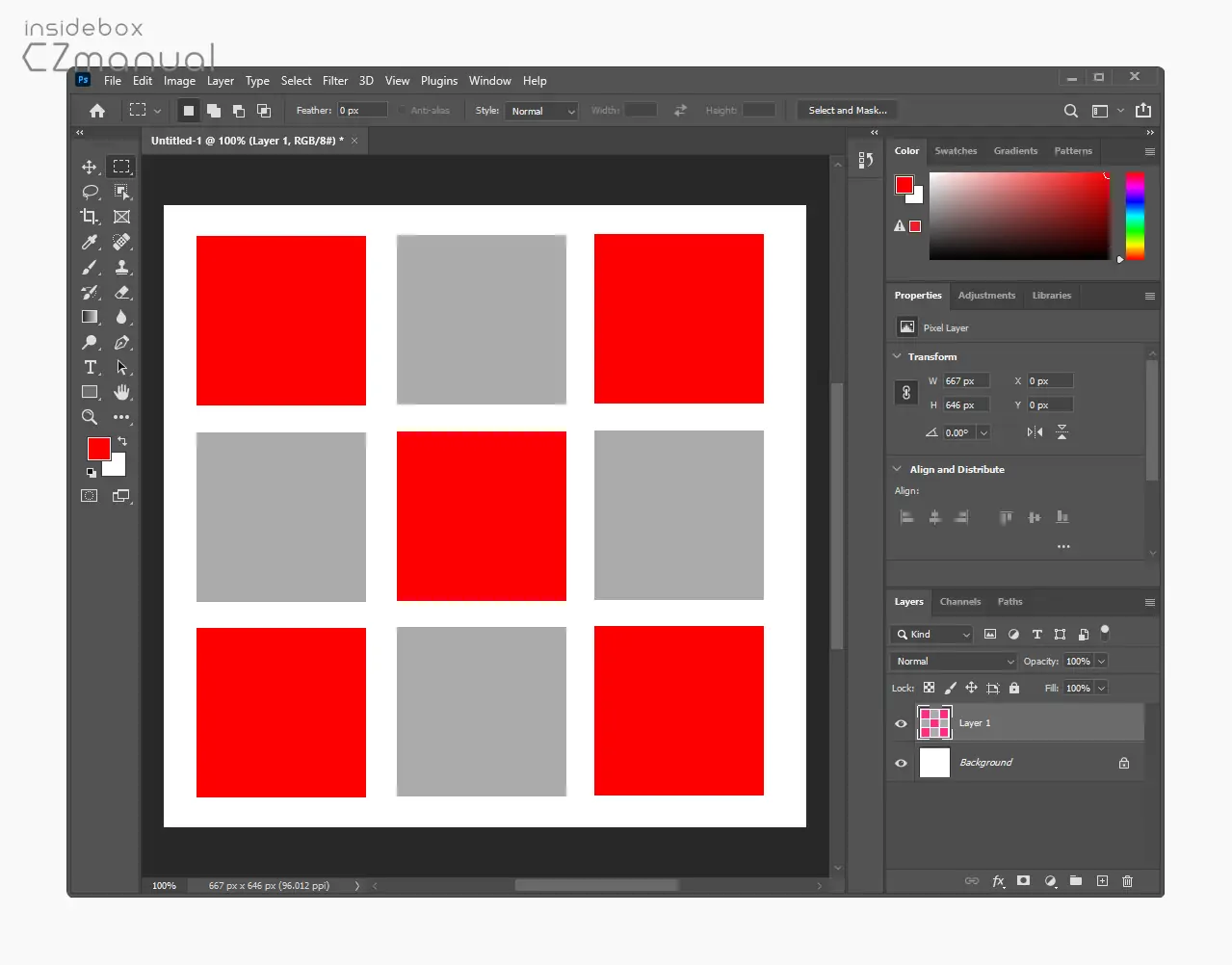
Task: Select the Move tool
Action: (x=90, y=167)
